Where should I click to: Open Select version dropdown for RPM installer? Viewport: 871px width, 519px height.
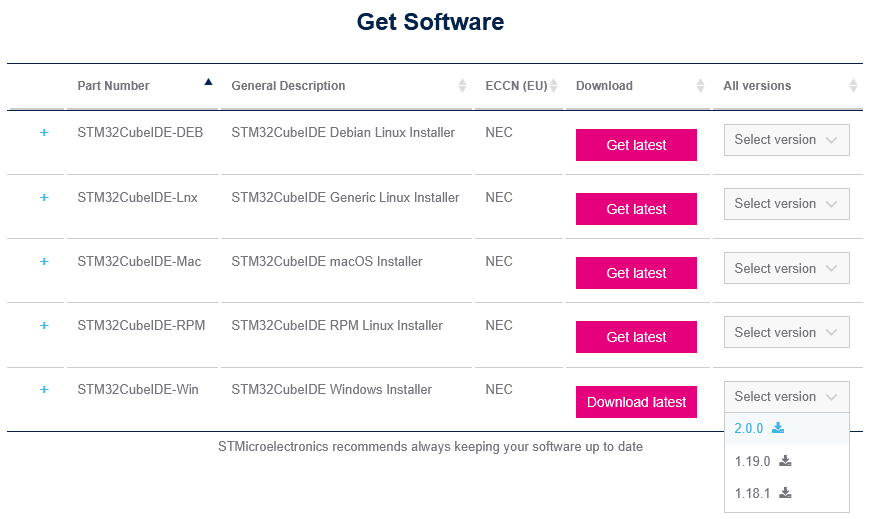(786, 332)
